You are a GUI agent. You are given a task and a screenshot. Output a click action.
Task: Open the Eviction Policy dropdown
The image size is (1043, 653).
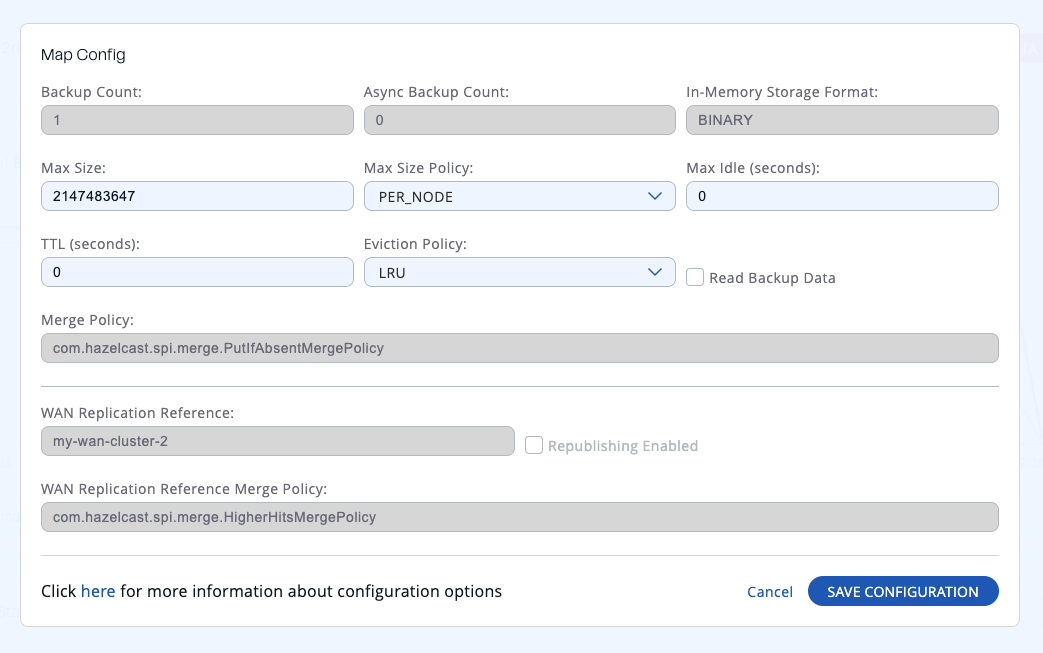click(x=519, y=271)
